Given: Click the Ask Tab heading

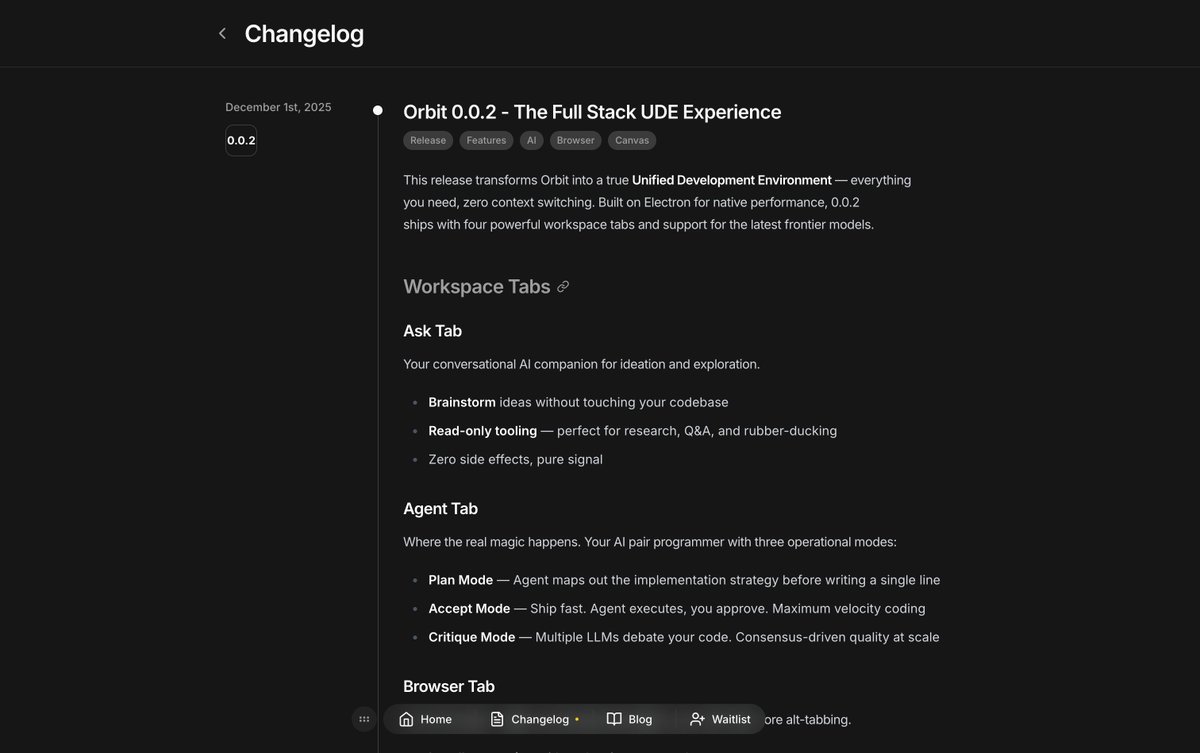Looking at the screenshot, I should coord(432,331).
